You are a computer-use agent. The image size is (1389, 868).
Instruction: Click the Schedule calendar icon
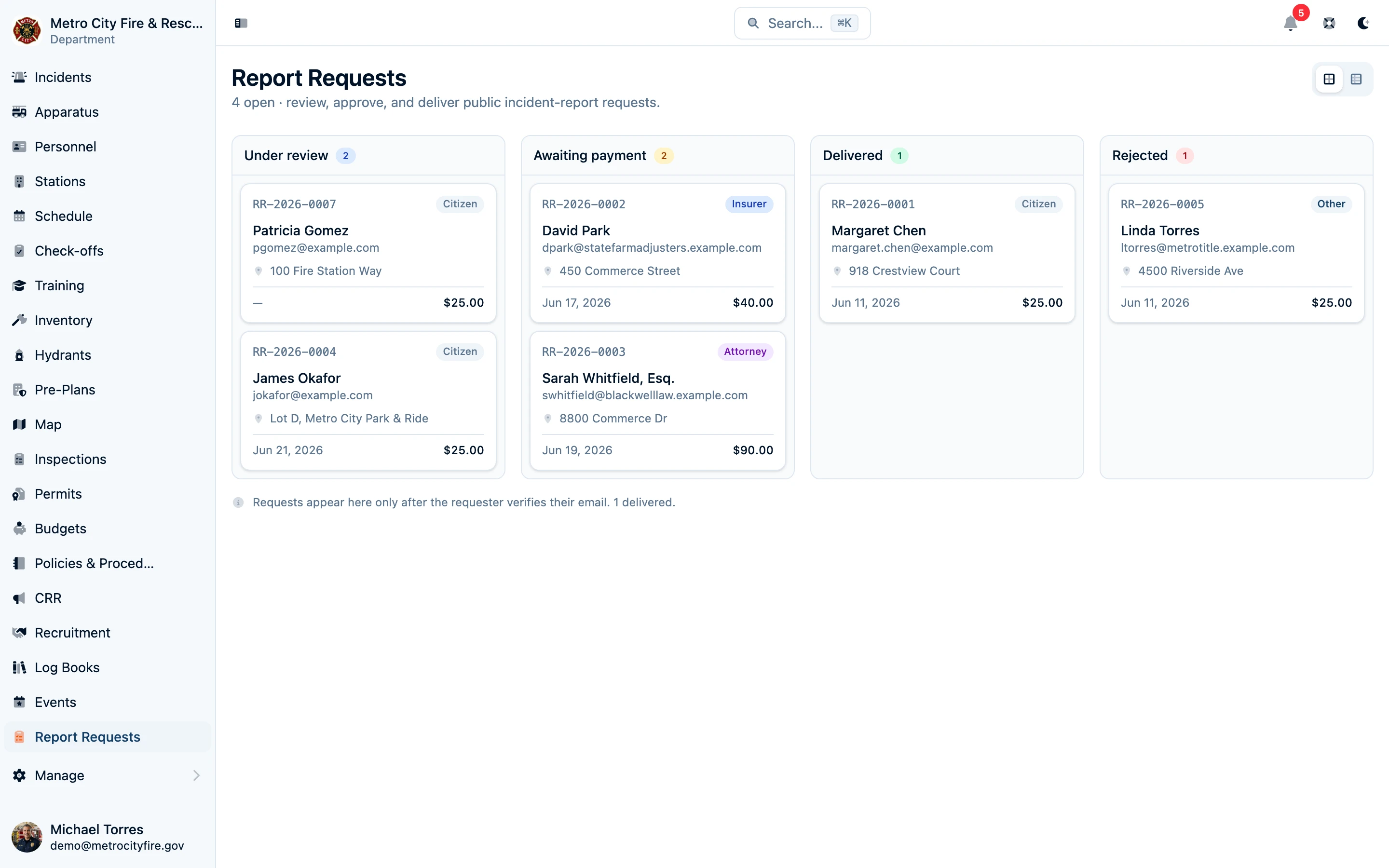19,216
